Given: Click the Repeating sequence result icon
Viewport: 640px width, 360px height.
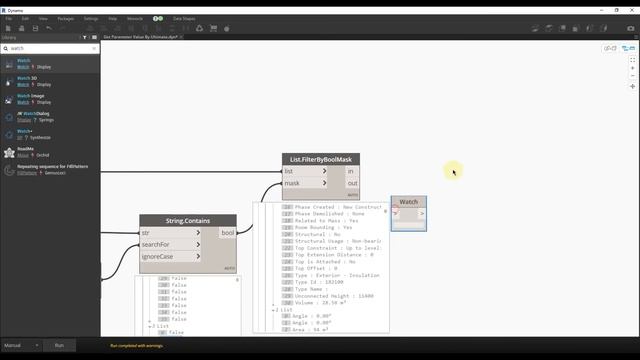Looking at the screenshot, I should click(x=9, y=170).
